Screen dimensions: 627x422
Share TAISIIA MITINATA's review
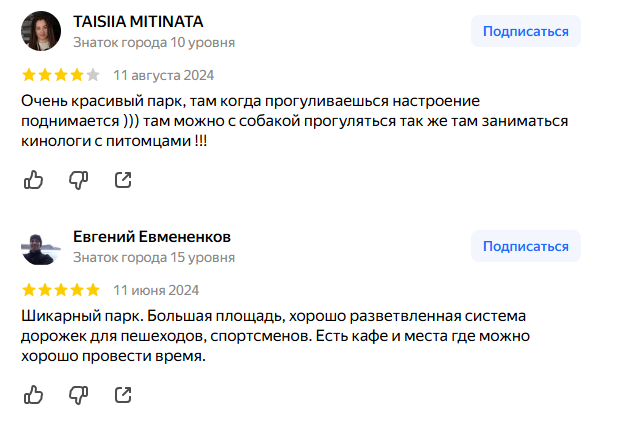pos(123,180)
